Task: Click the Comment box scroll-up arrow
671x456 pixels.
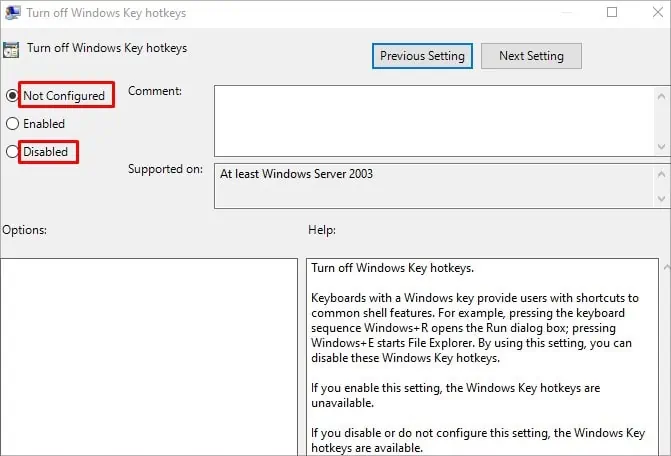Action: click(x=661, y=95)
